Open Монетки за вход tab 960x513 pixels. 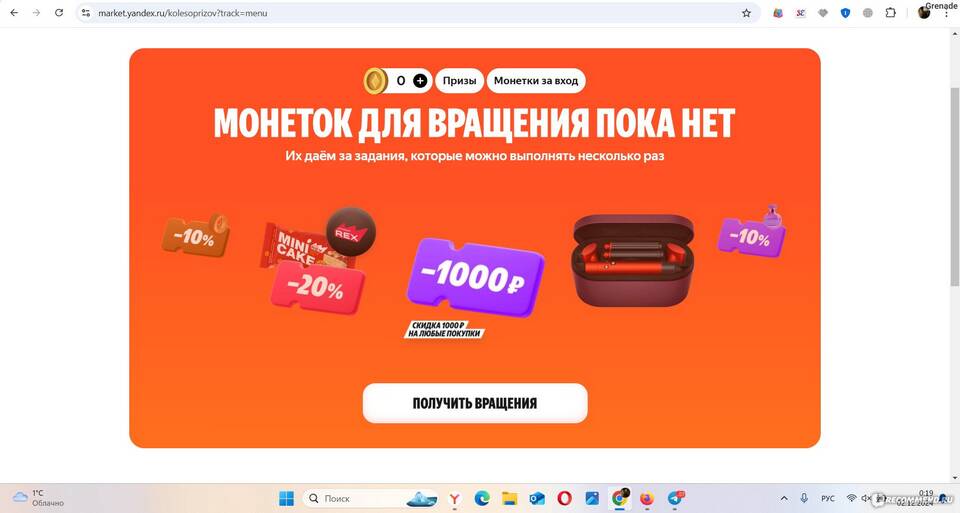[536, 81]
